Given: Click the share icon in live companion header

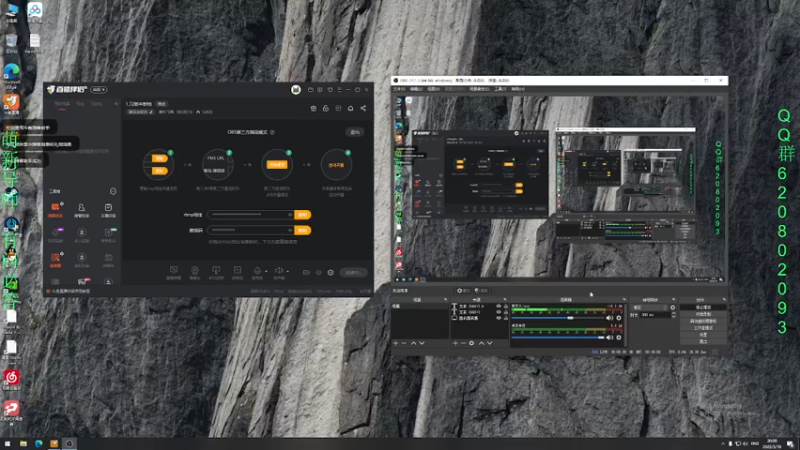Looking at the screenshot, I should [363, 108].
